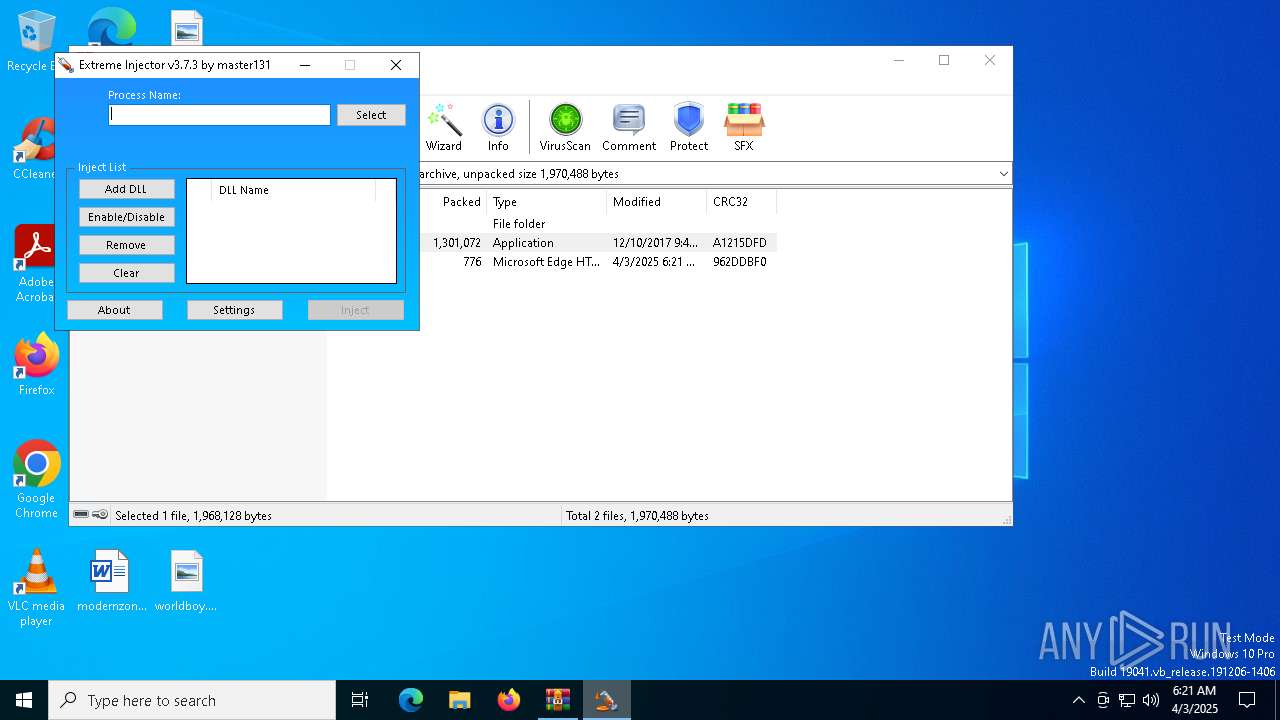Click the Remove button in Inject List
This screenshot has width=1280, height=720.
[x=126, y=245]
